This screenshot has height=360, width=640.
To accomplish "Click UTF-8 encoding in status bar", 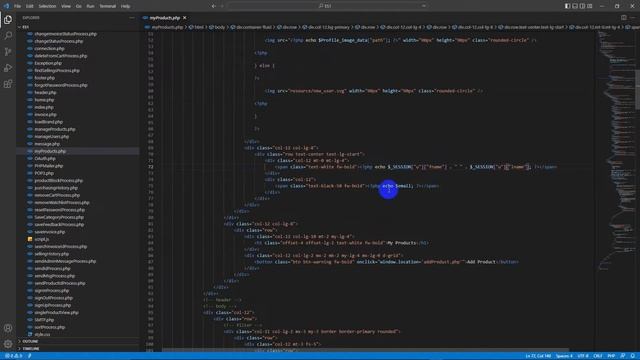I will (x=583, y=356).
